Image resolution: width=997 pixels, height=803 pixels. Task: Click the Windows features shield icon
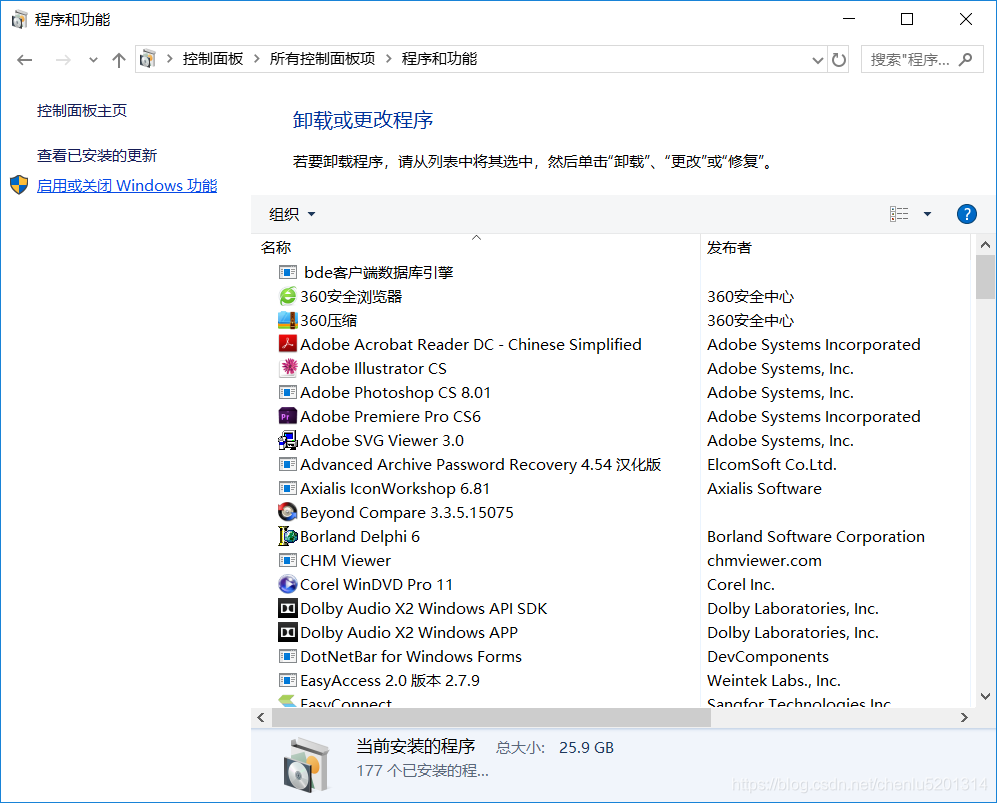point(19,185)
